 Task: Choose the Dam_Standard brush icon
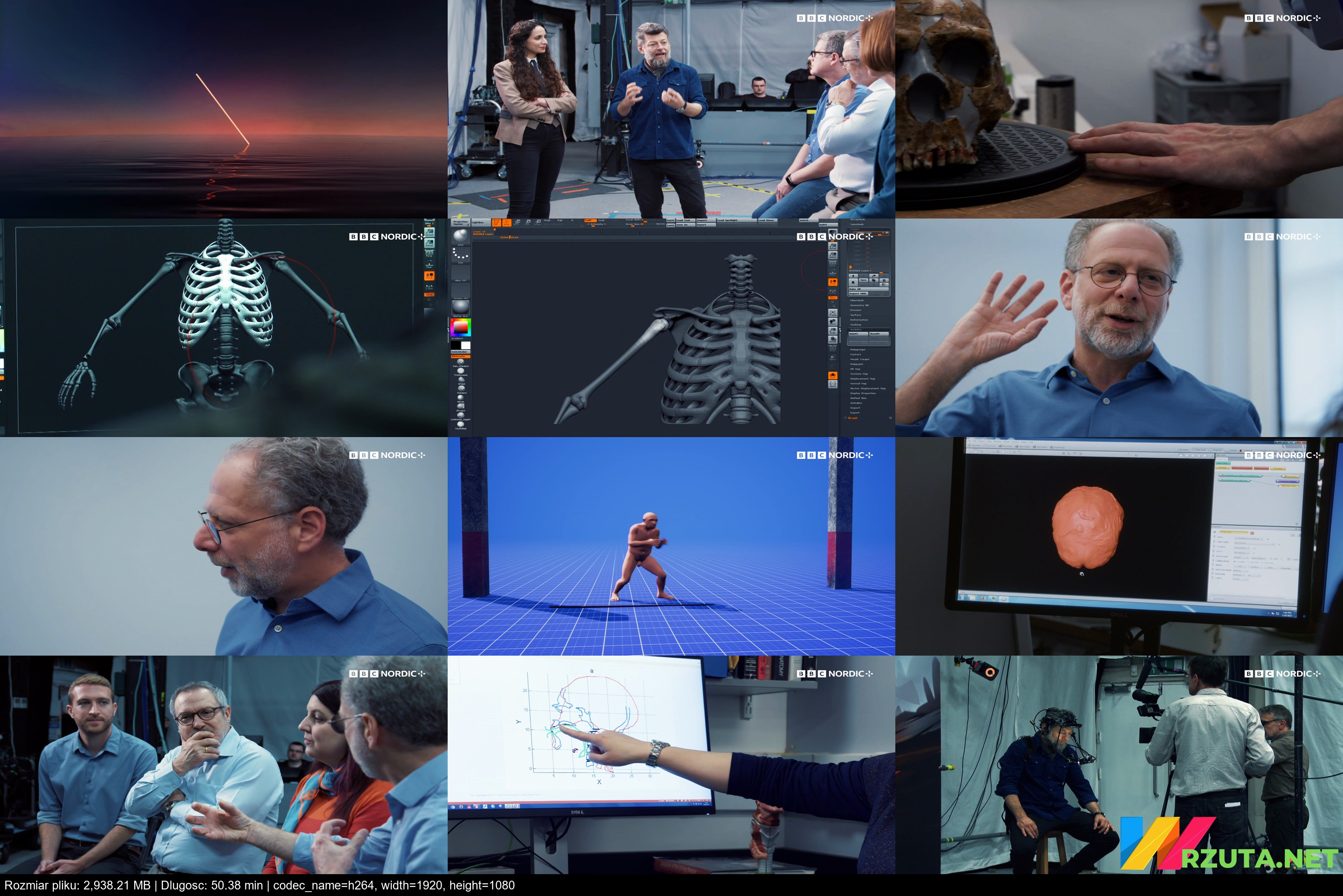pos(461,362)
